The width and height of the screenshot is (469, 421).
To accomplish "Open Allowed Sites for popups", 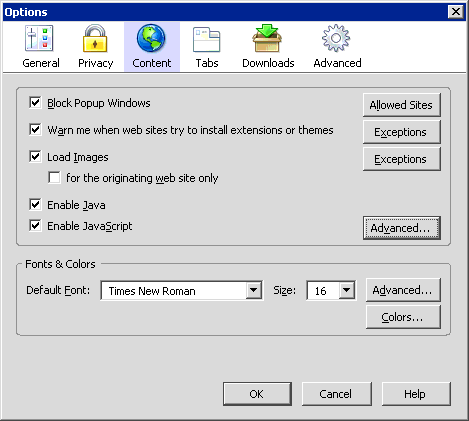I will (401, 105).
